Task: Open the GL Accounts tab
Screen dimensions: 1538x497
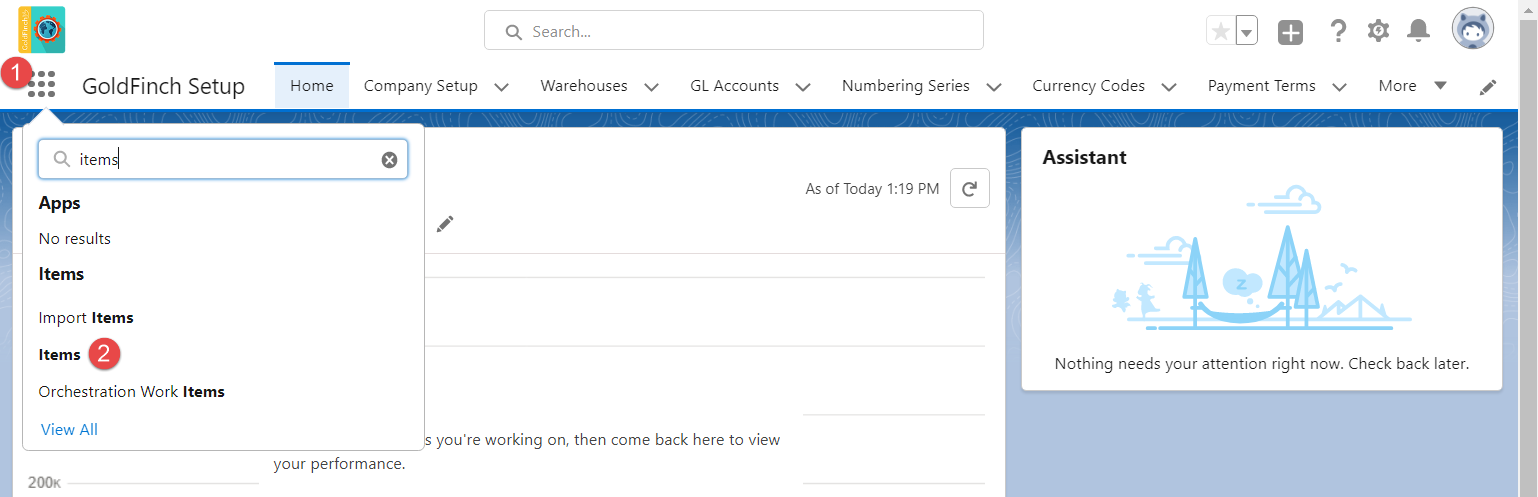Action: pos(735,86)
